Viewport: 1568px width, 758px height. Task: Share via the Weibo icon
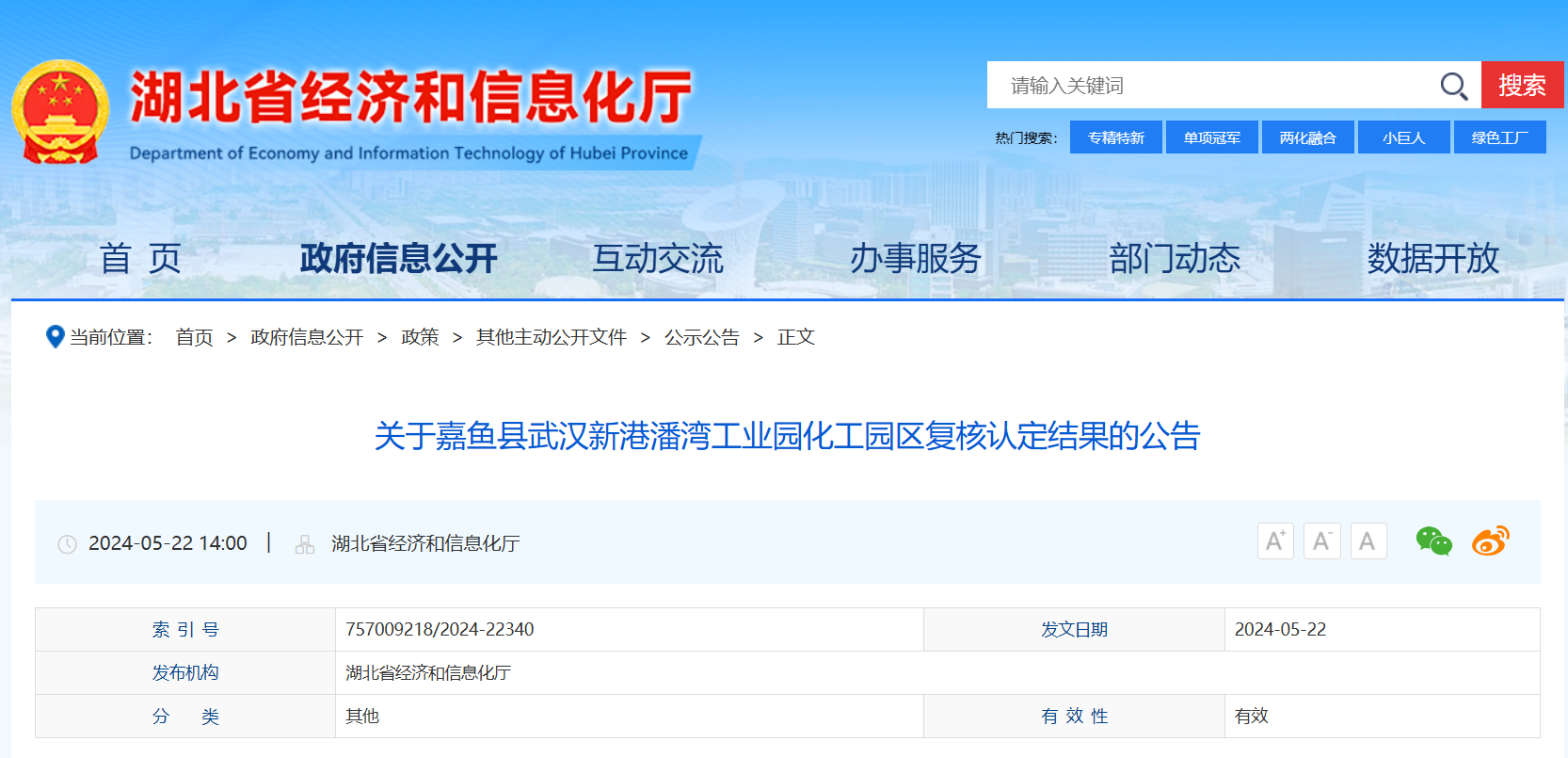pyautogui.click(x=1491, y=540)
